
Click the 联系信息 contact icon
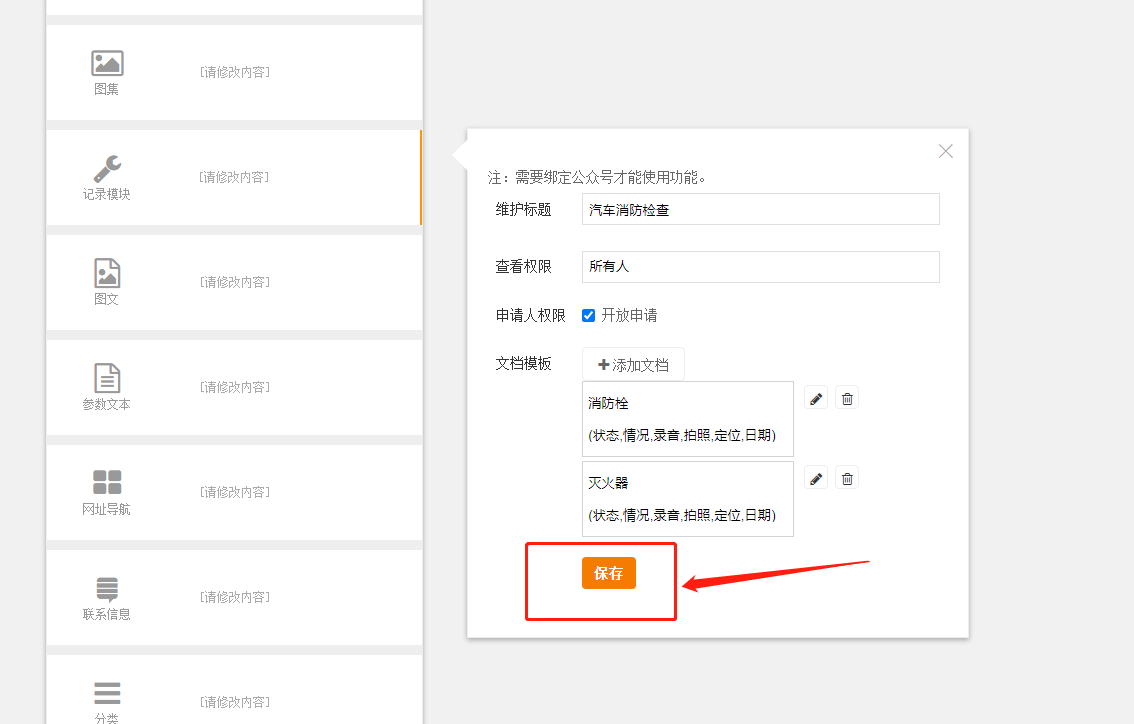tap(107, 588)
